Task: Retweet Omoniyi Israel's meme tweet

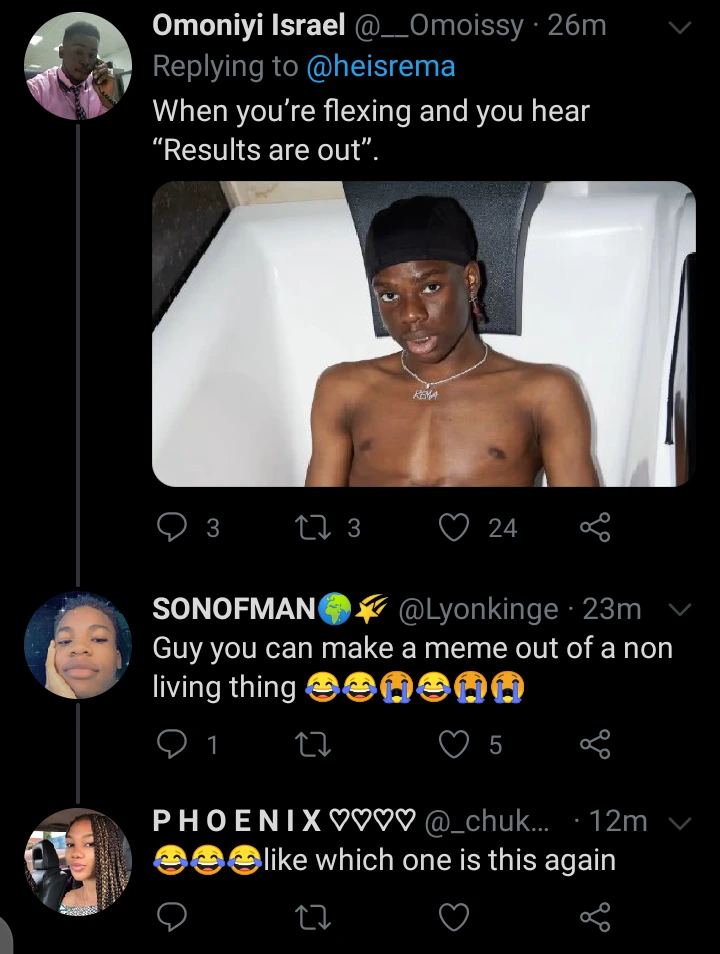Action: pos(313,527)
